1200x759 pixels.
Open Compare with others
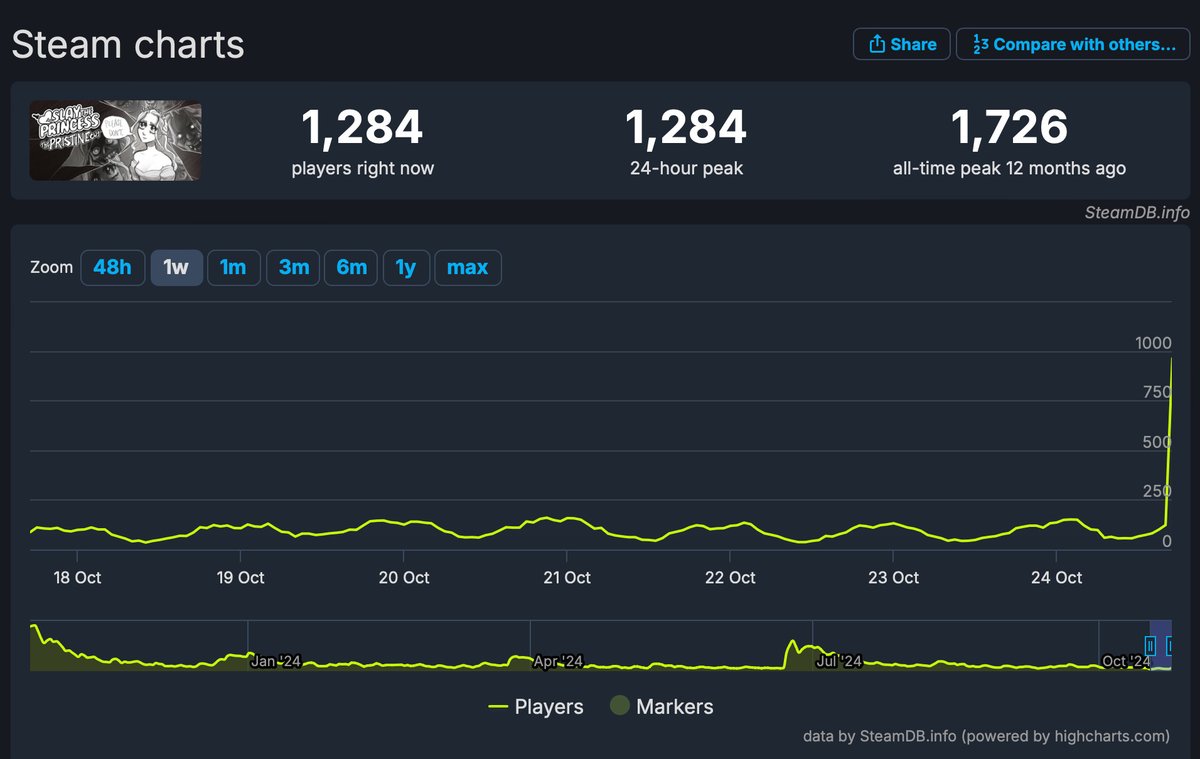[1073, 44]
